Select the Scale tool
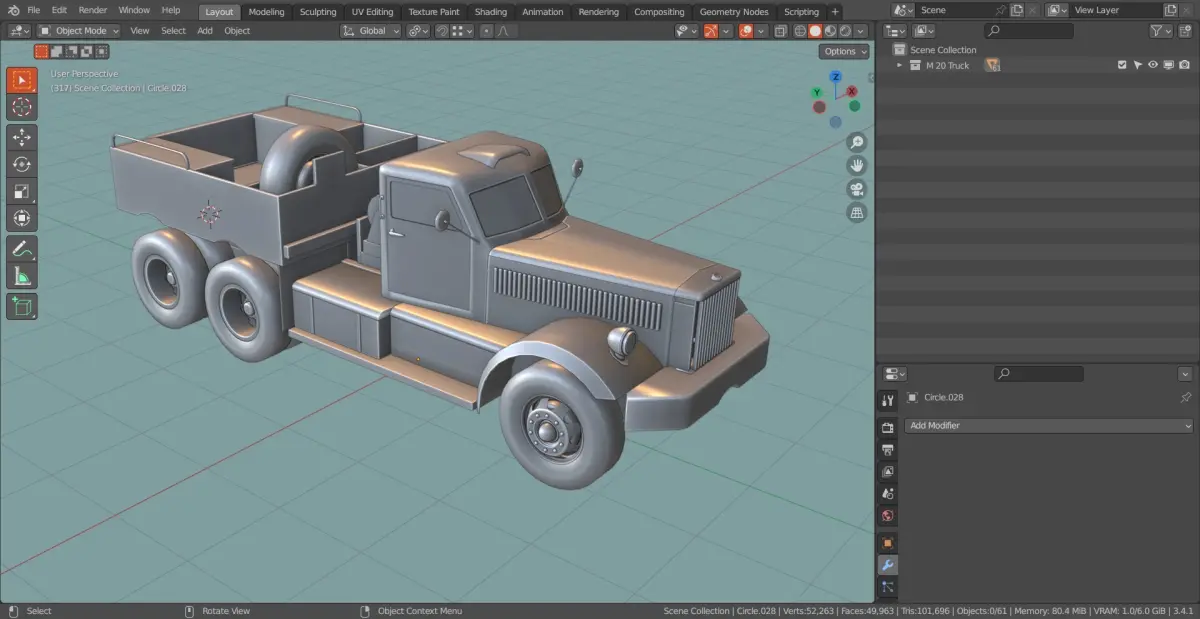Screen dimensions: 1200x619 (22, 191)
